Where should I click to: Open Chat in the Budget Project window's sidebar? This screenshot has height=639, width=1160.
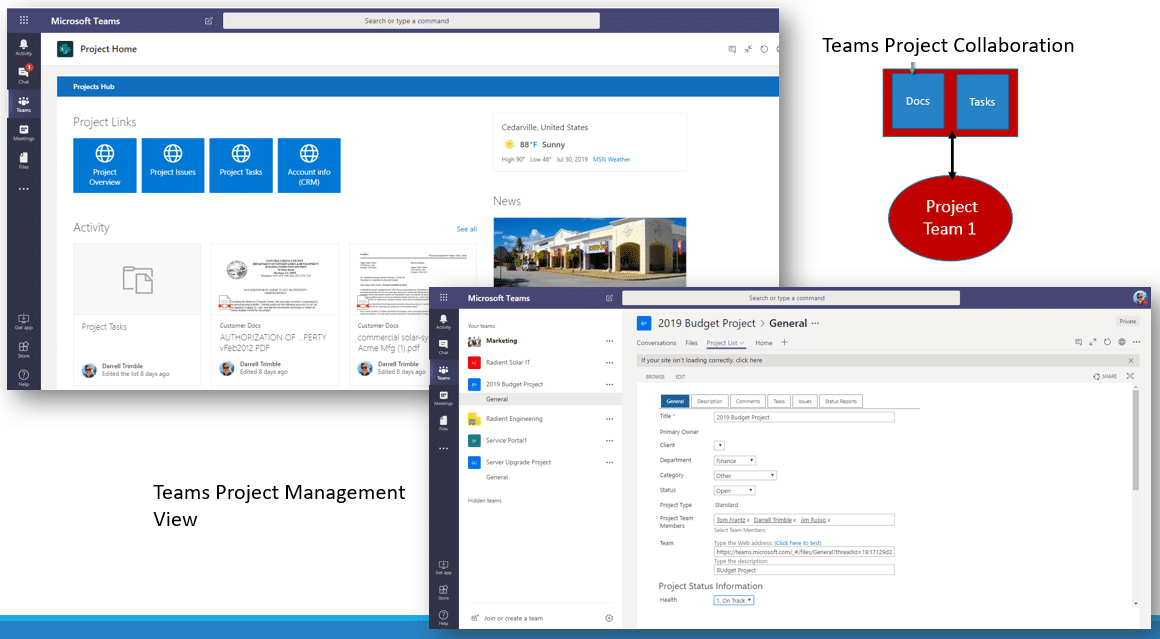pyautogui.click(x=443, y=347)
